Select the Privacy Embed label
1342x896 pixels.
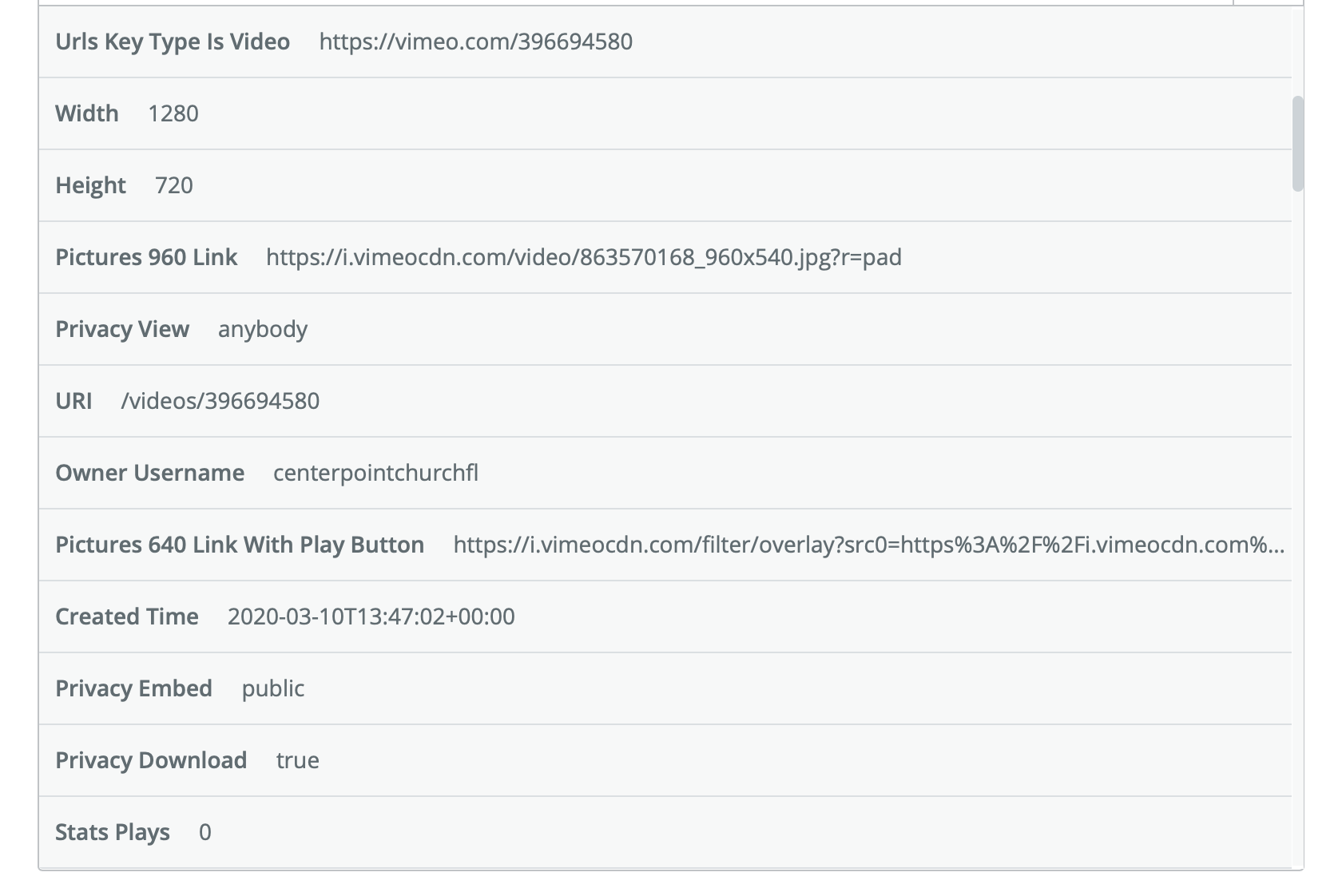[133, 688]
